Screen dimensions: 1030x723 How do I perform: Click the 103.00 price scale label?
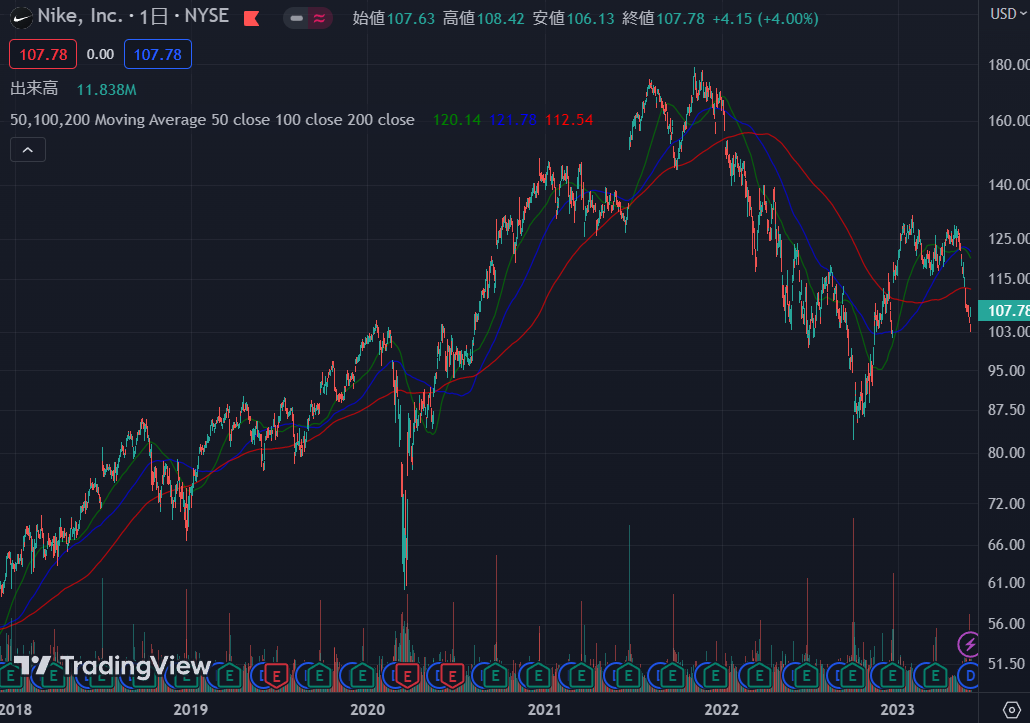coord(1008,332)
